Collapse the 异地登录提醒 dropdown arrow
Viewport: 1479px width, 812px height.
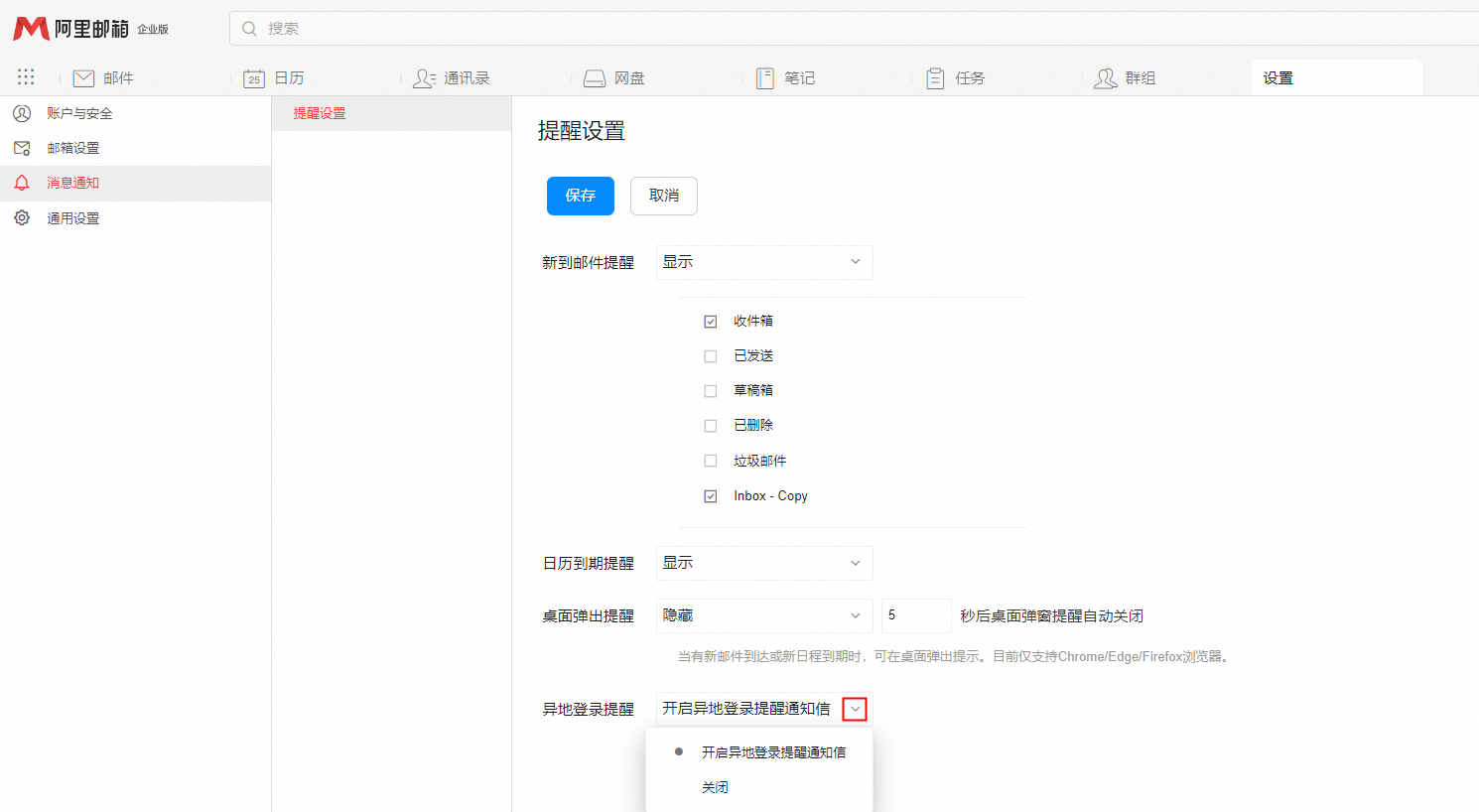tap(855, 709)
